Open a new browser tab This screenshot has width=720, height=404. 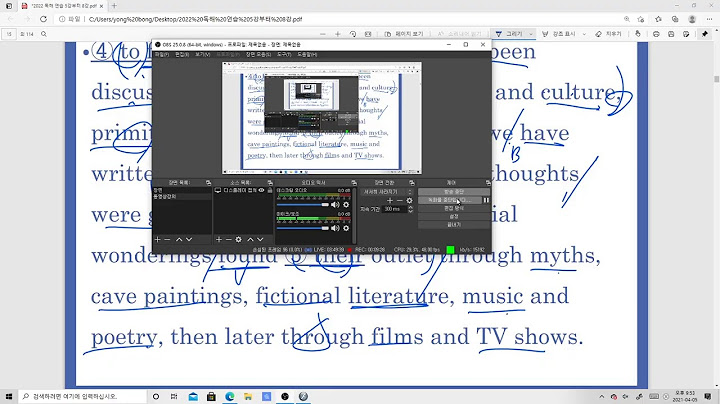(114, 6)
